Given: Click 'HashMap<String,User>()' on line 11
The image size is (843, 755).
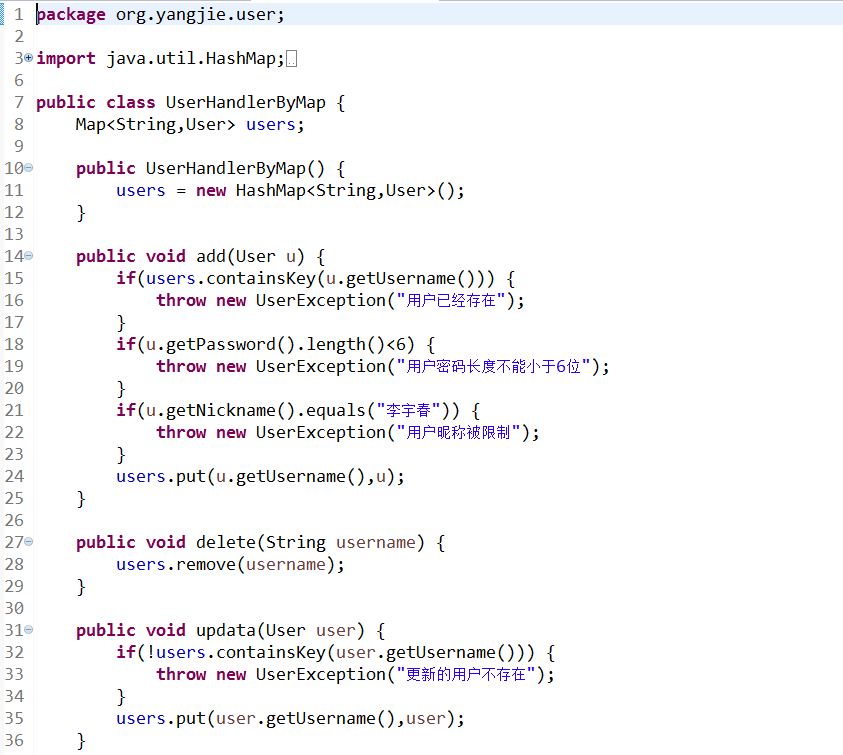Looking at the screenshot, I should 346,191.
